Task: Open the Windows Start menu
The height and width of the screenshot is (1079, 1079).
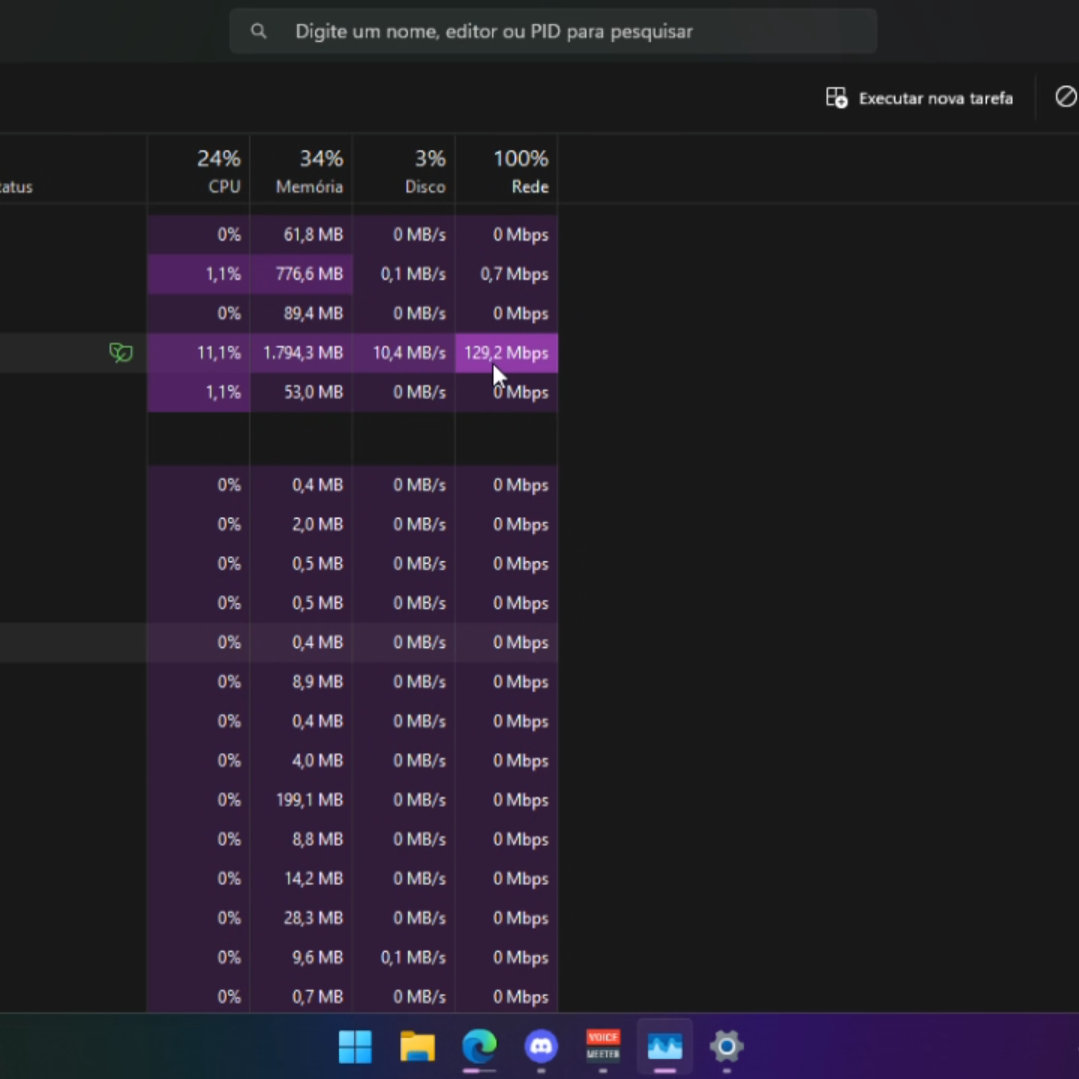Action: [x=355, y=1046]
